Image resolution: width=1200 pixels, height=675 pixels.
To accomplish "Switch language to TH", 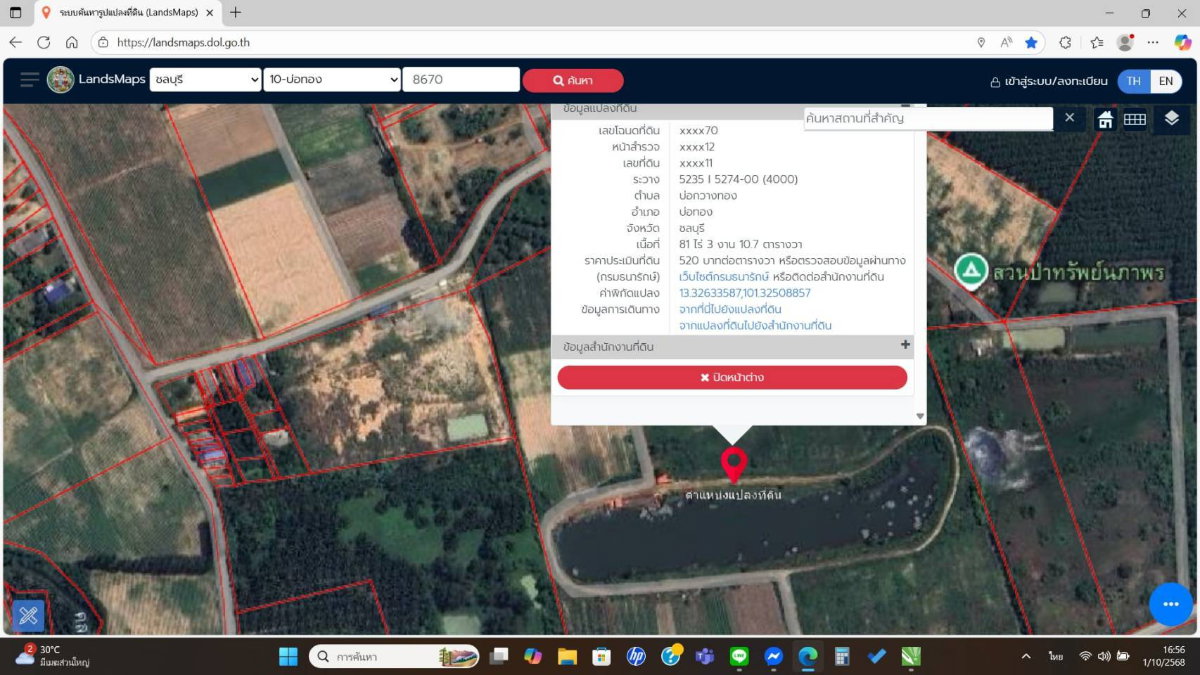I will pos(1134,81).
